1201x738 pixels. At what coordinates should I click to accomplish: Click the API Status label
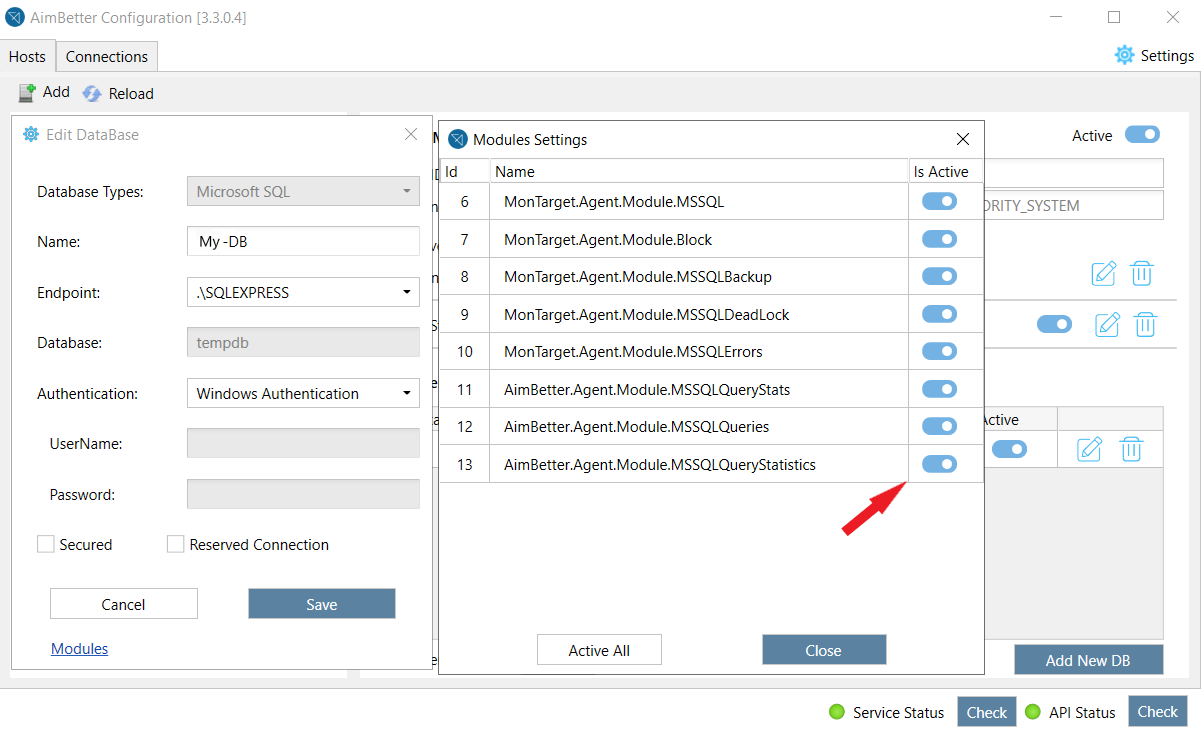[1082, 713]
